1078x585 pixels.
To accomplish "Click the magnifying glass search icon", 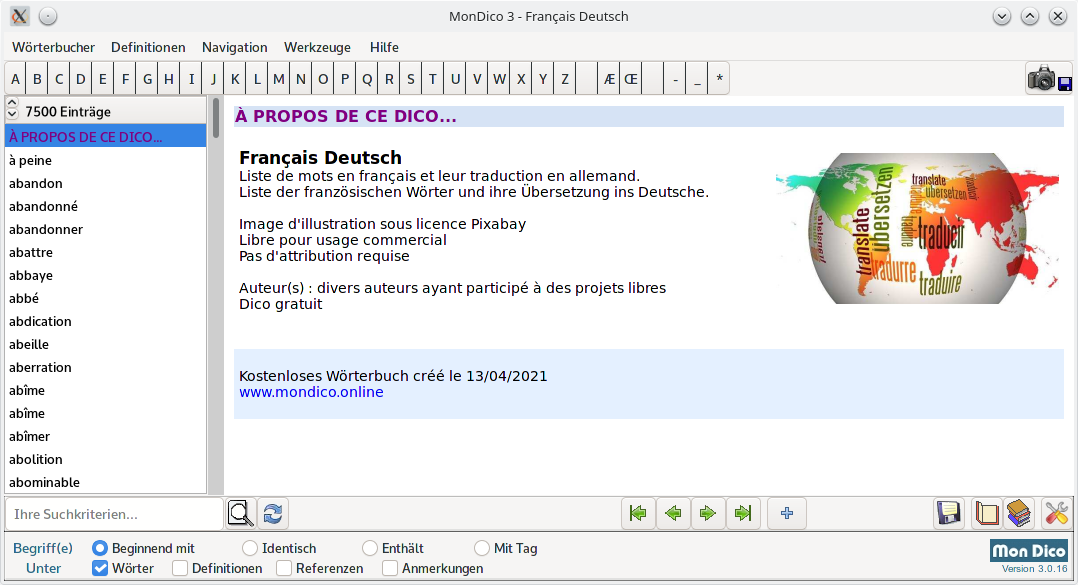I will 241,514.
